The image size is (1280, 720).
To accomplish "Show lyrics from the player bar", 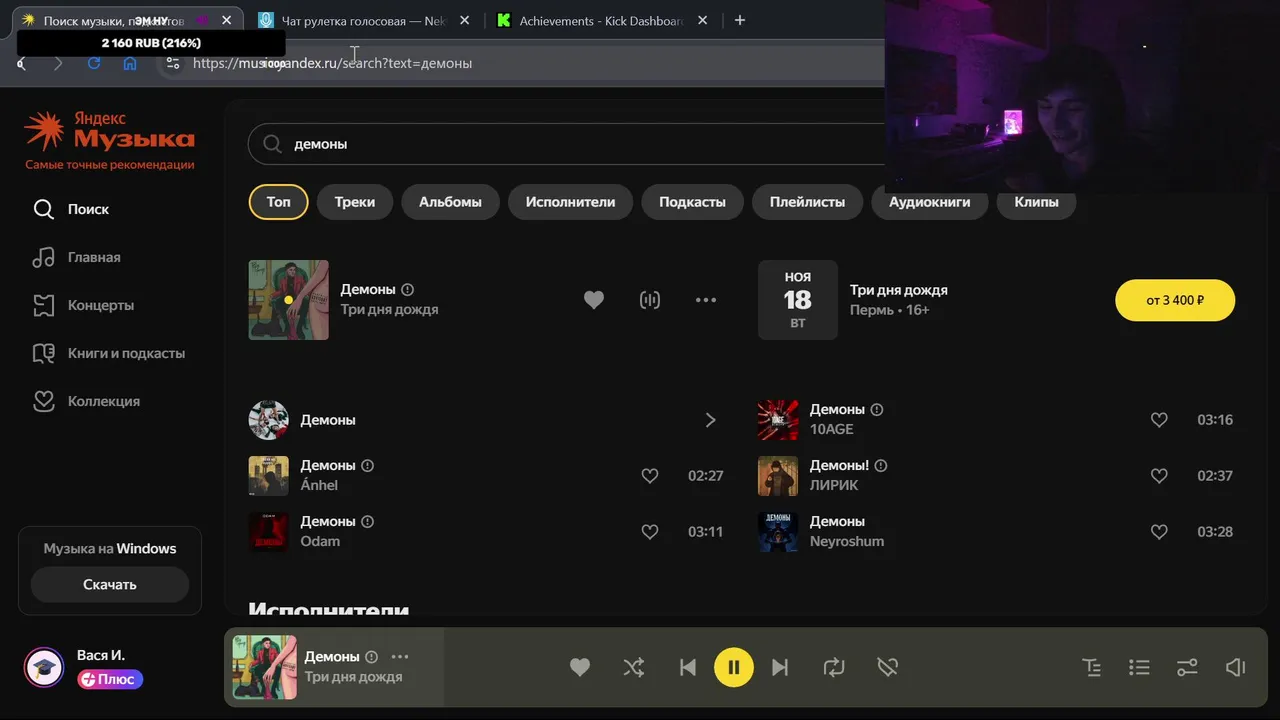I will tap(1092, 667).
